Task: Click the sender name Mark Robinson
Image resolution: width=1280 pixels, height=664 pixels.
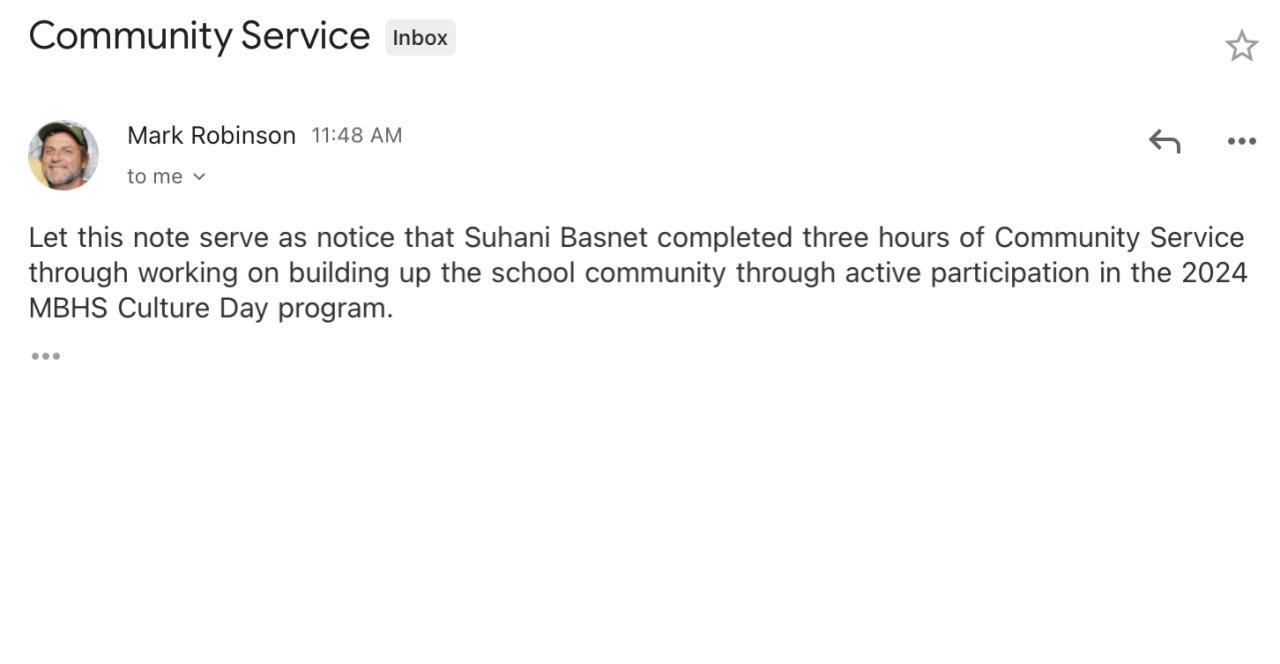Action: point(211,135)
